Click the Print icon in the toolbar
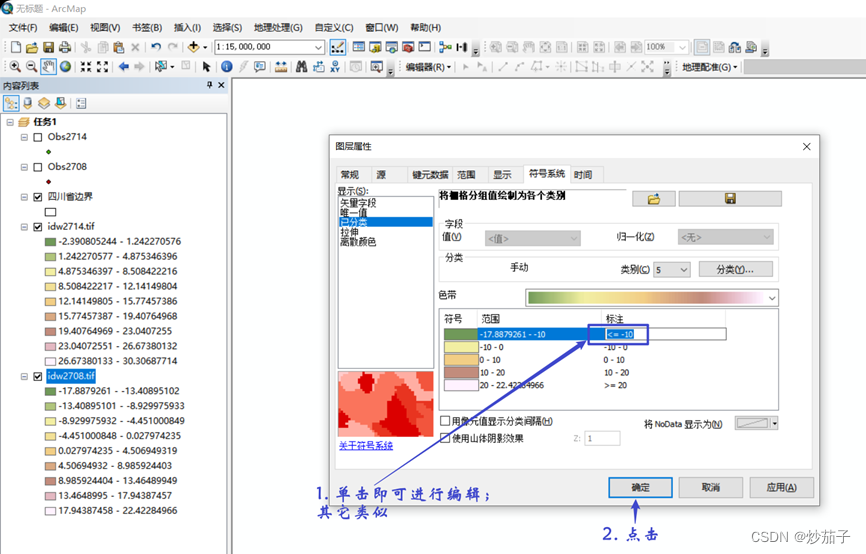 point(65,48)
